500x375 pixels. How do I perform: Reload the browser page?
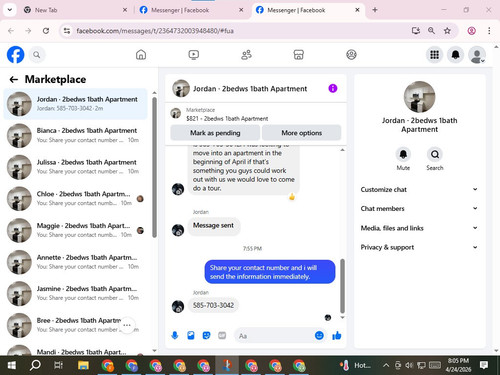(x=46, y=31)
